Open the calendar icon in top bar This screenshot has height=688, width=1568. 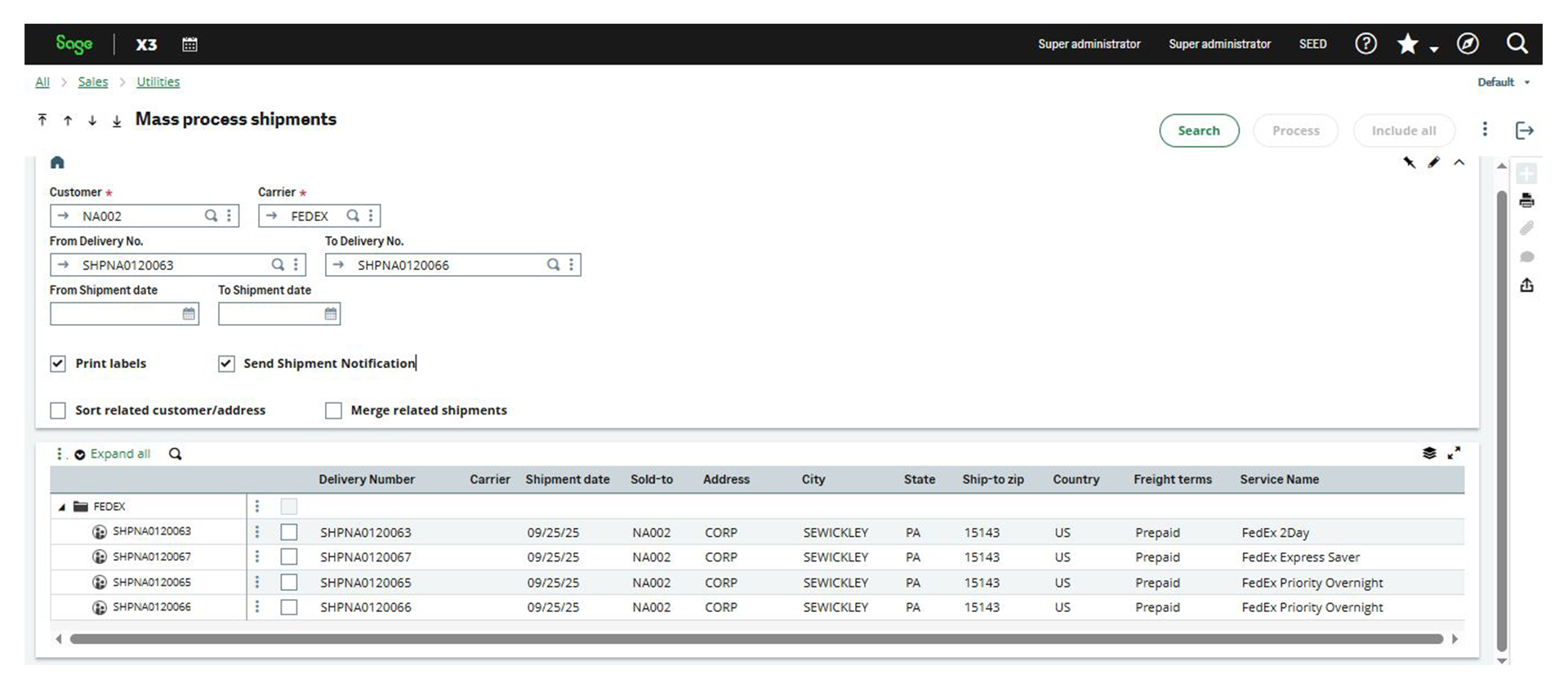coord(189,44)
